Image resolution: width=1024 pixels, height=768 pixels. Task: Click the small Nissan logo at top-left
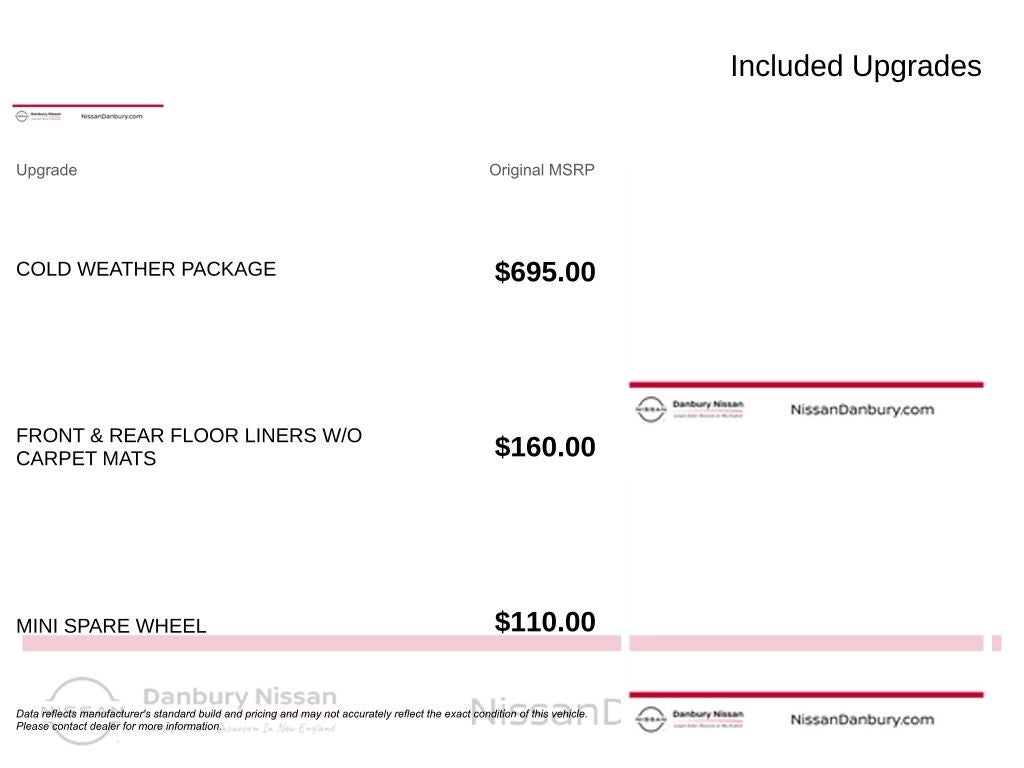tap(22, 116)
